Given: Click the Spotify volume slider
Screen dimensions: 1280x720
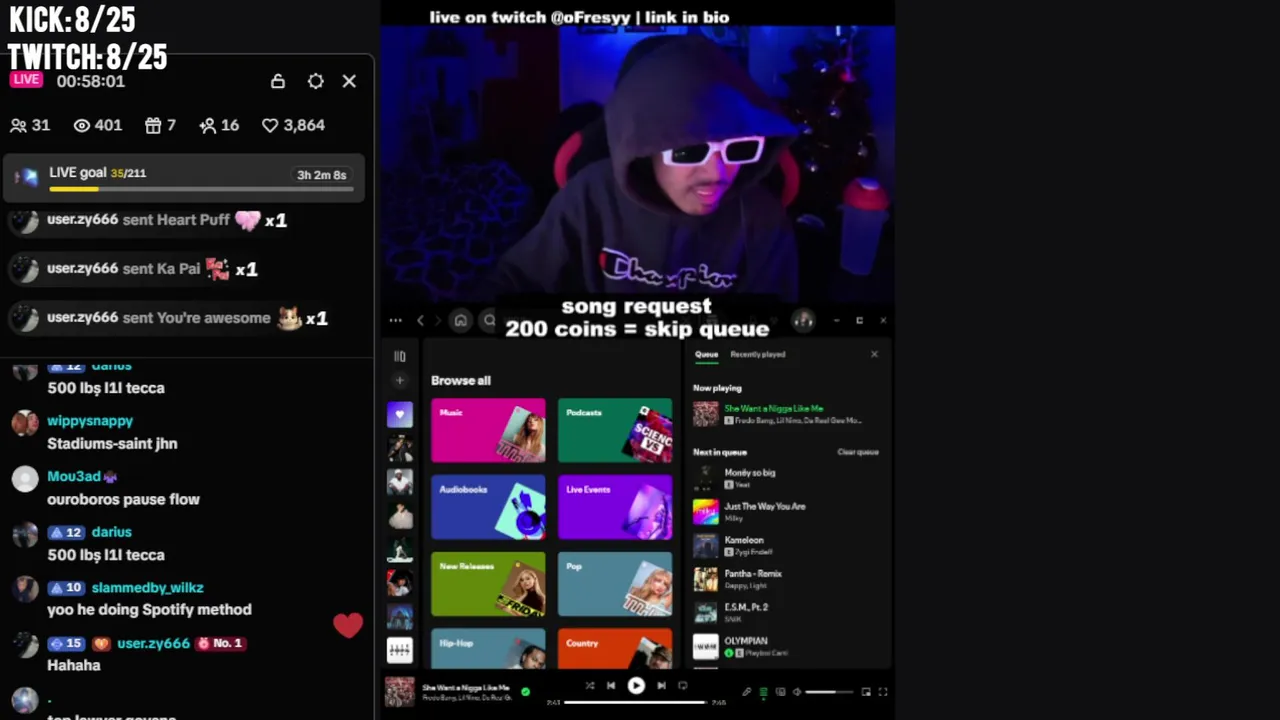Looking at the screenshot, I should pos(828,692).
